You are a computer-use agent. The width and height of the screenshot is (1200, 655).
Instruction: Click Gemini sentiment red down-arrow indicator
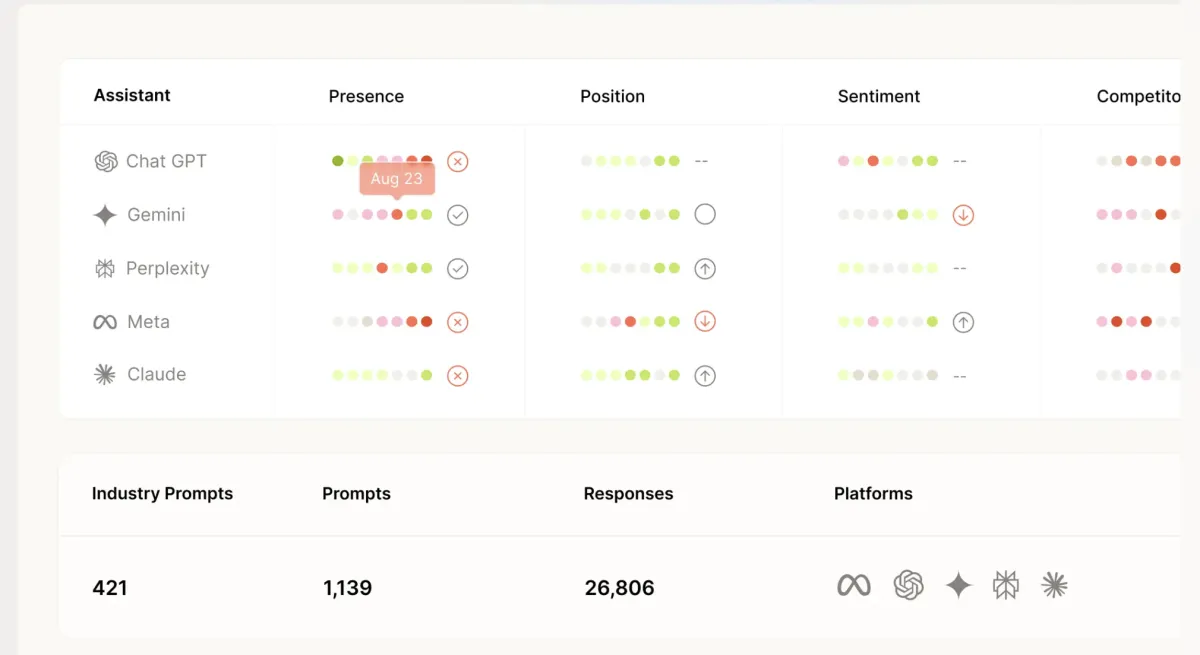point(963,215)
